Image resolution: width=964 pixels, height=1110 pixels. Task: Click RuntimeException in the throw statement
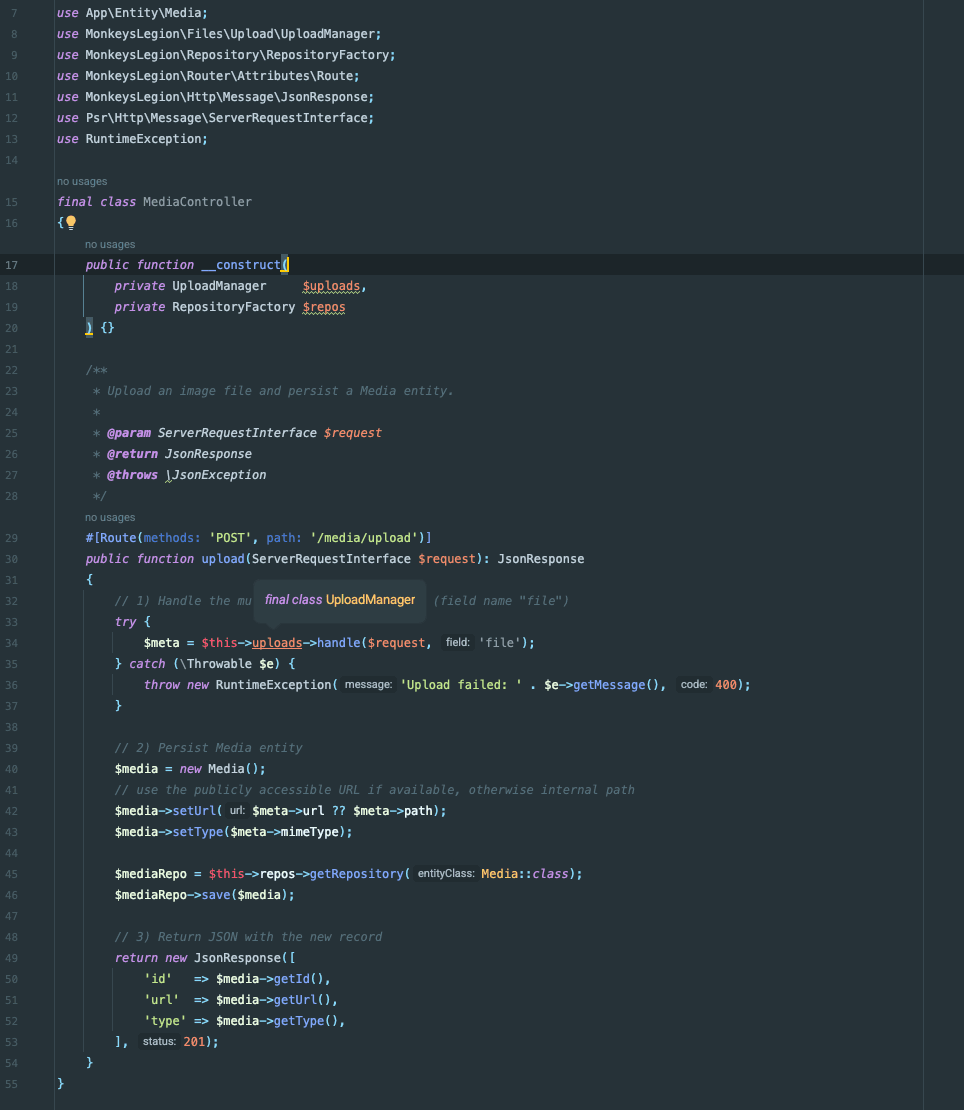click(x=272, y=685)
